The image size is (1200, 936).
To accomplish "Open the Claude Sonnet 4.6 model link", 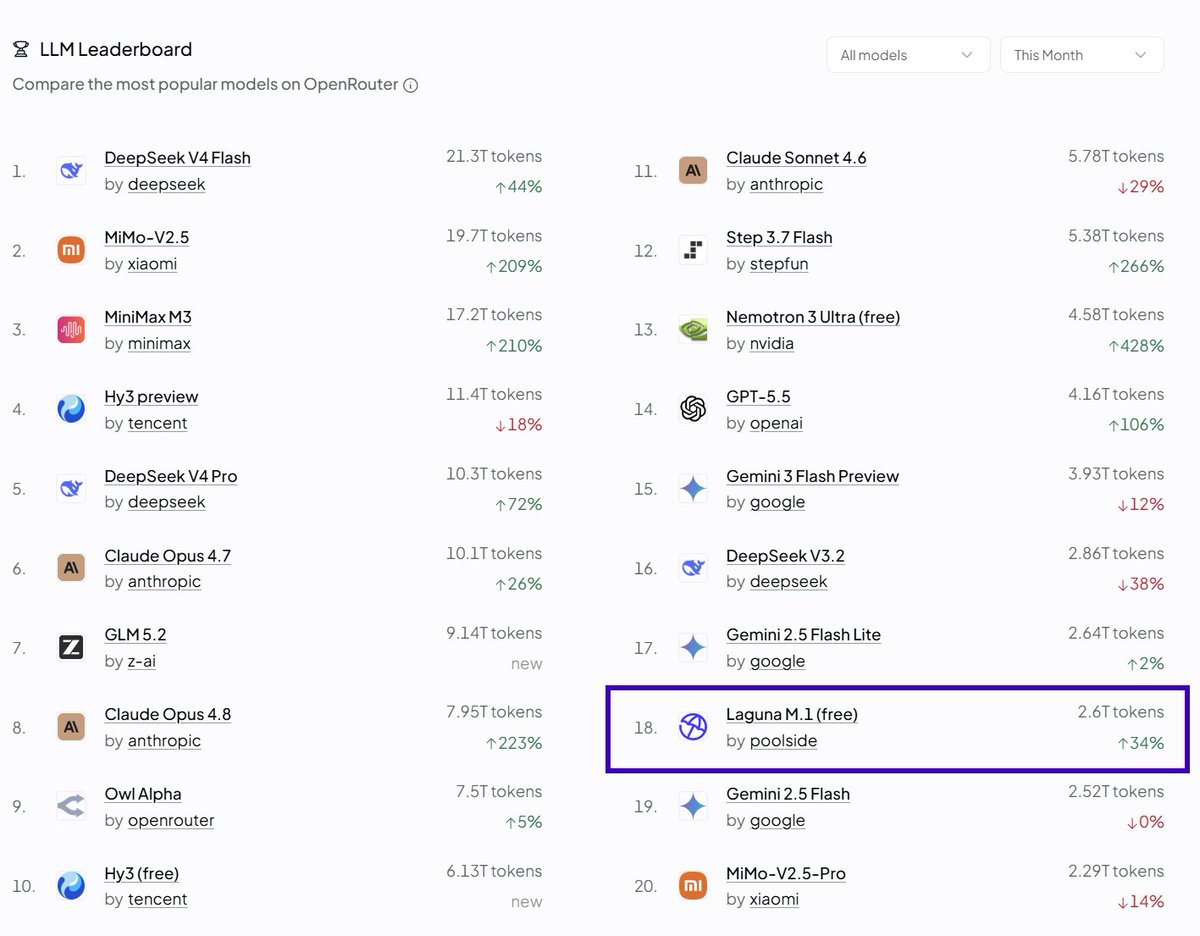I will 796,158.
